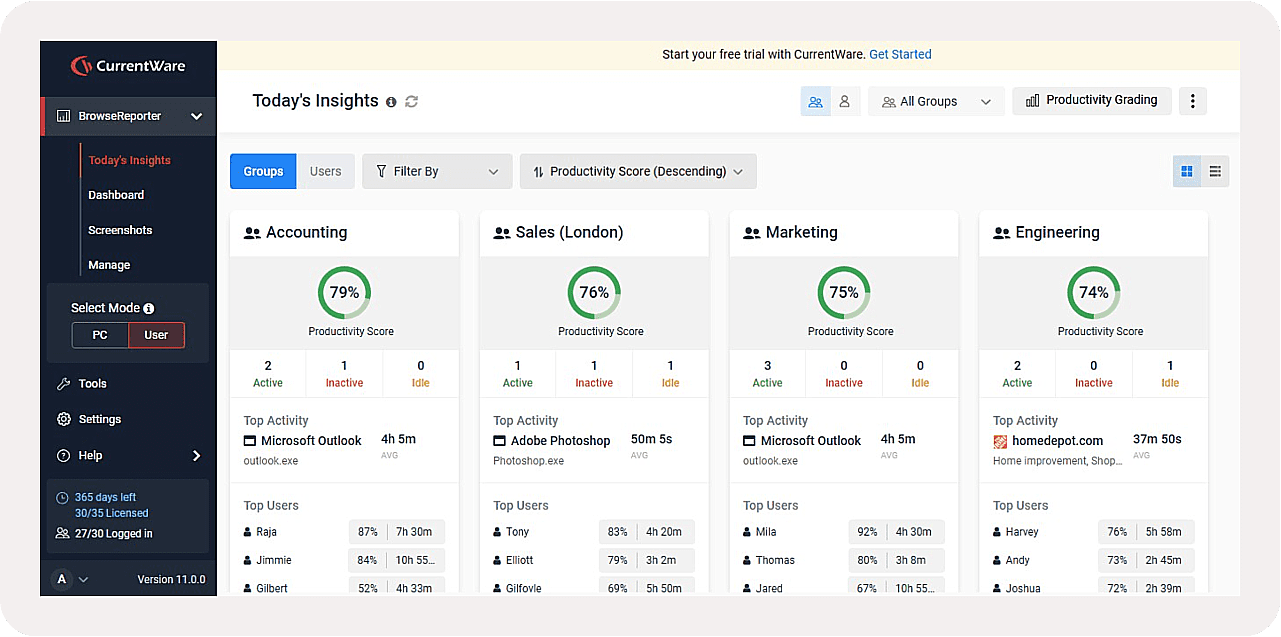Click the Select Mode info icon
The width and height of the screenshot is (1281, 637).
(x=149, y=309)
